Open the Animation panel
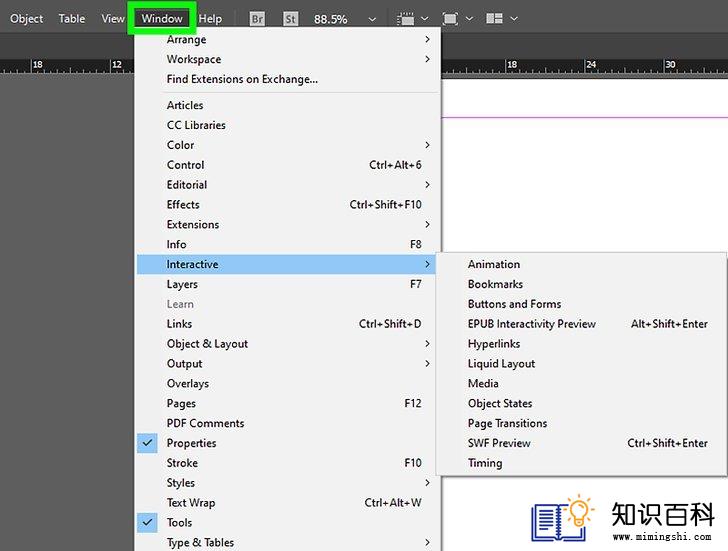Viewport: 728px width, 551px height. click(x=581, y=264)
